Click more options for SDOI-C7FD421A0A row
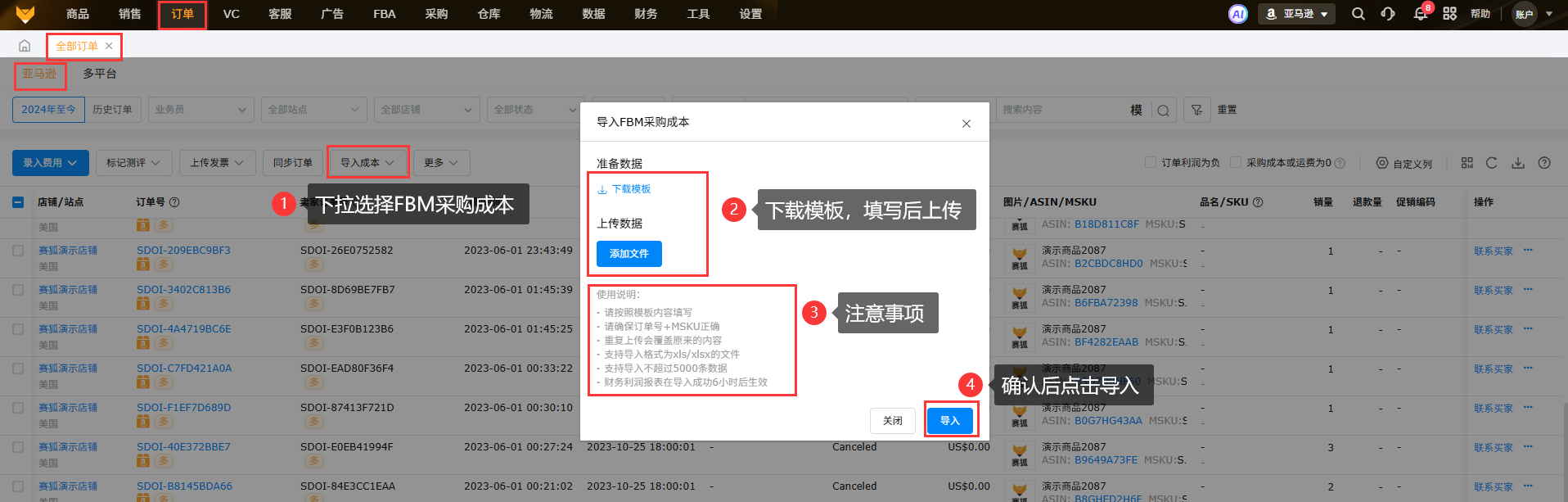The height and width of the screenshot is (502, 1568). [1528, 369]
